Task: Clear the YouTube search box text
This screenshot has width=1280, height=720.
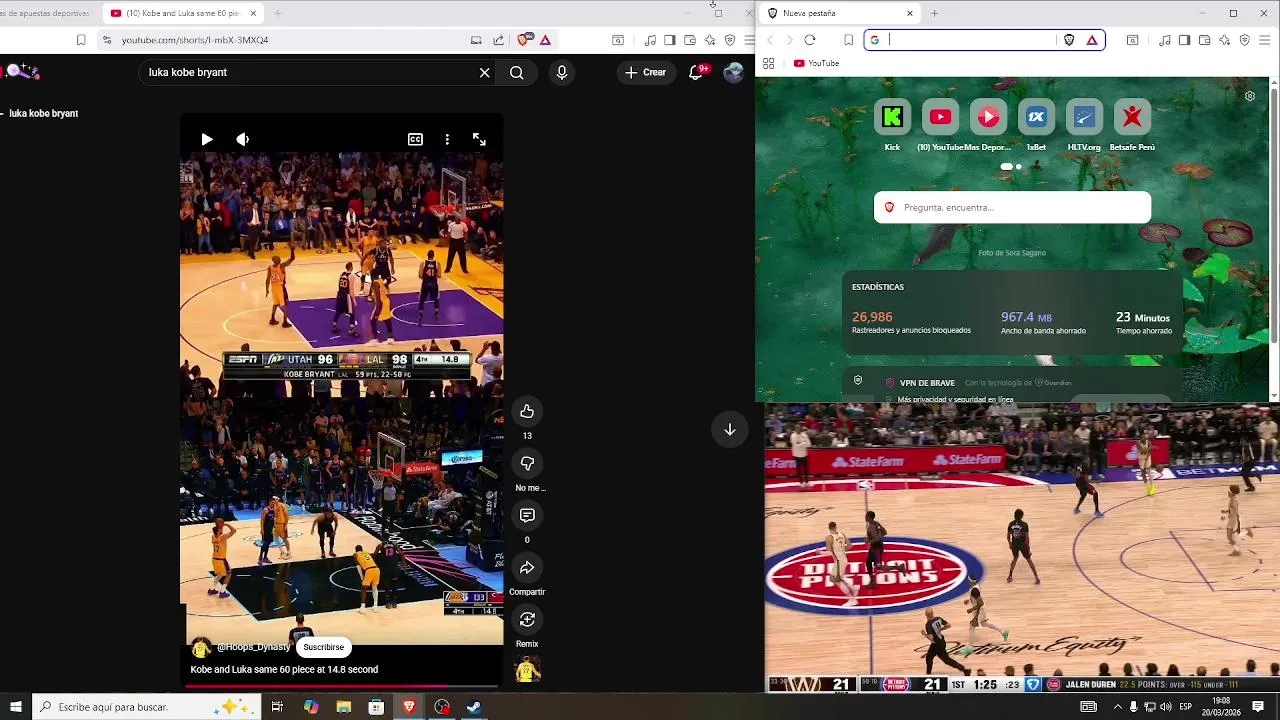Action: [x=485, y=72]
